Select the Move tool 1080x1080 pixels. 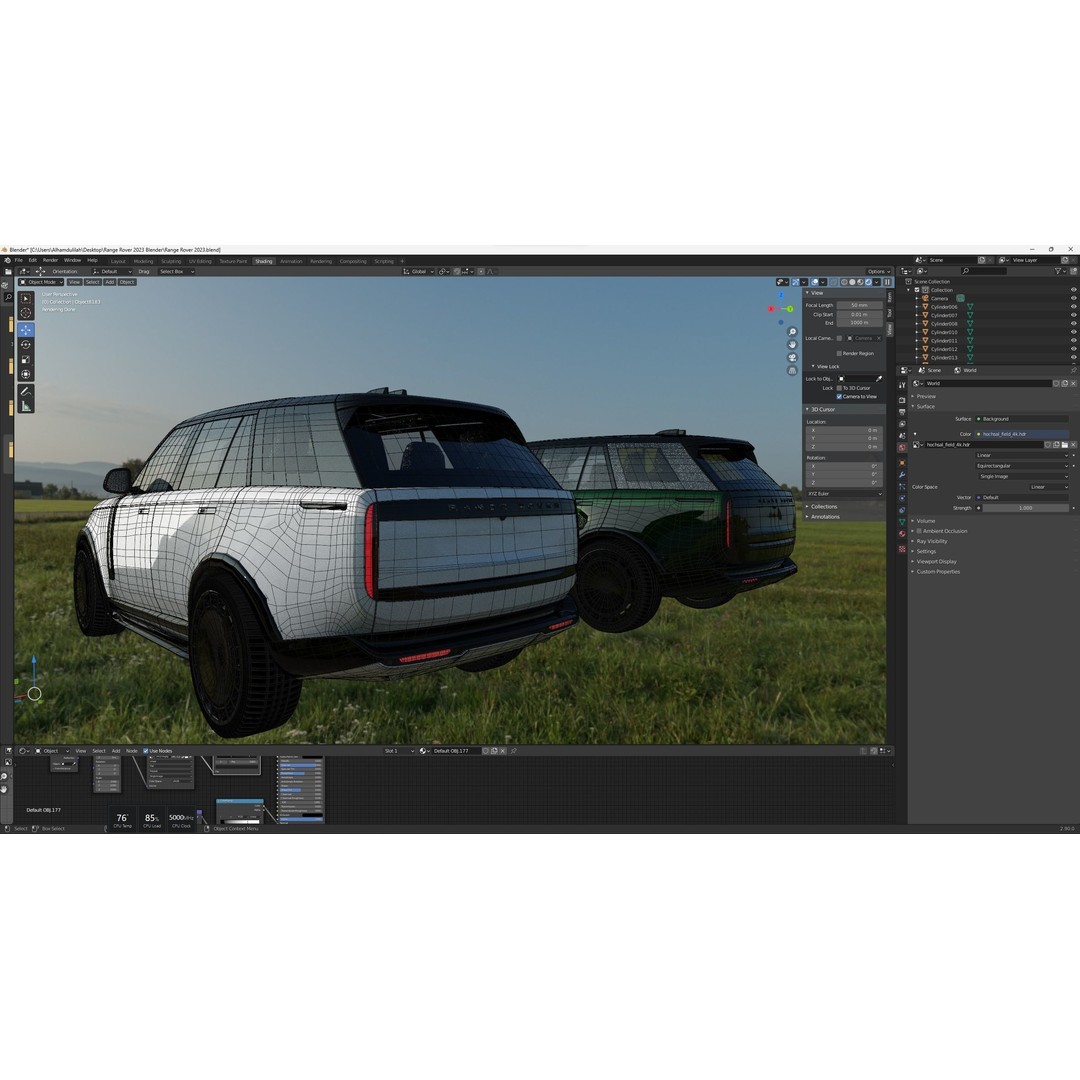(25, 329)
